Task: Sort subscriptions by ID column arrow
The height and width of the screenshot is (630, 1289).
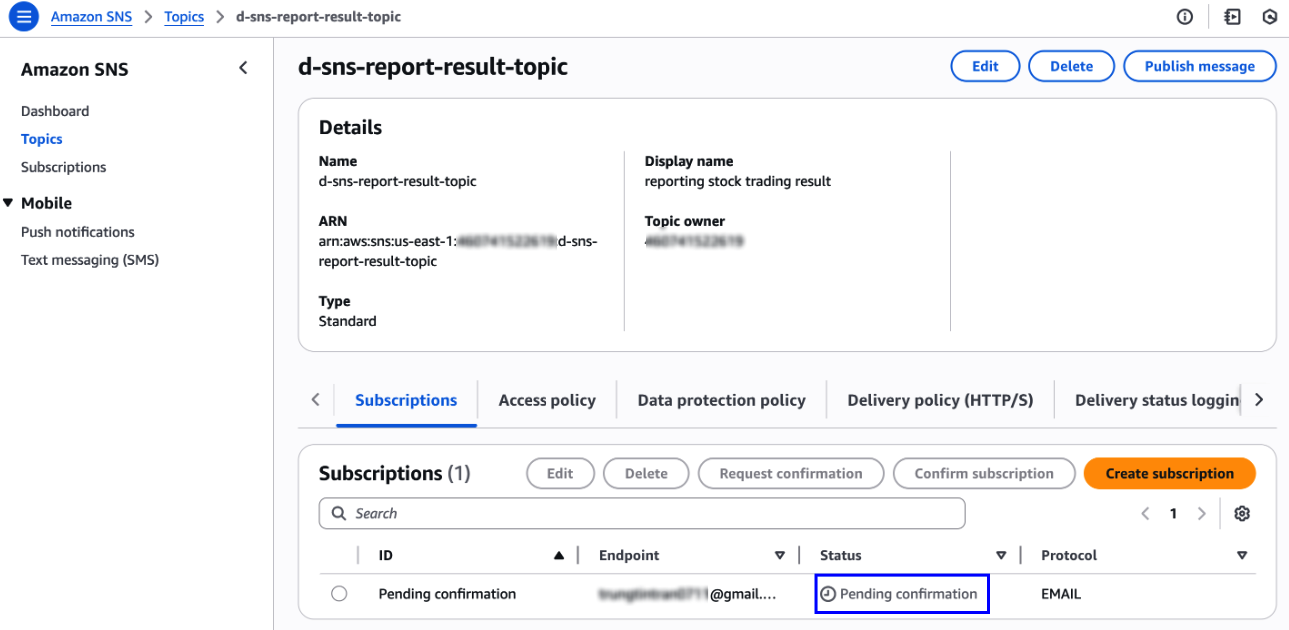Action: 559,556
